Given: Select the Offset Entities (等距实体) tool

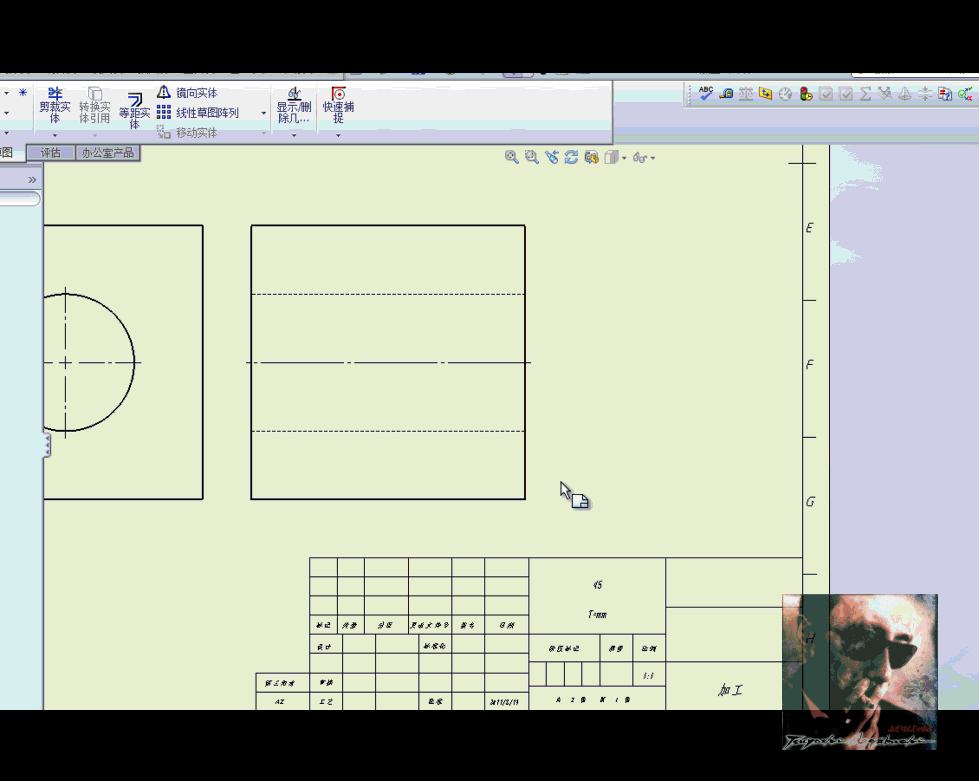Looking at the screenshot, I should (134, 111).
